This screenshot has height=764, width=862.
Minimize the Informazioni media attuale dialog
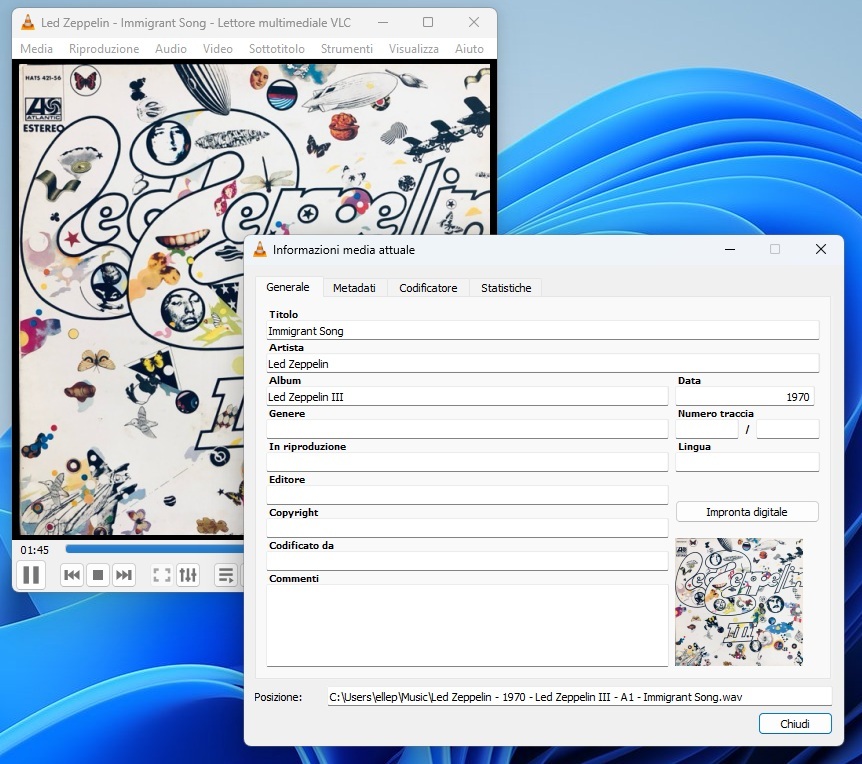(x=730, y=250)
